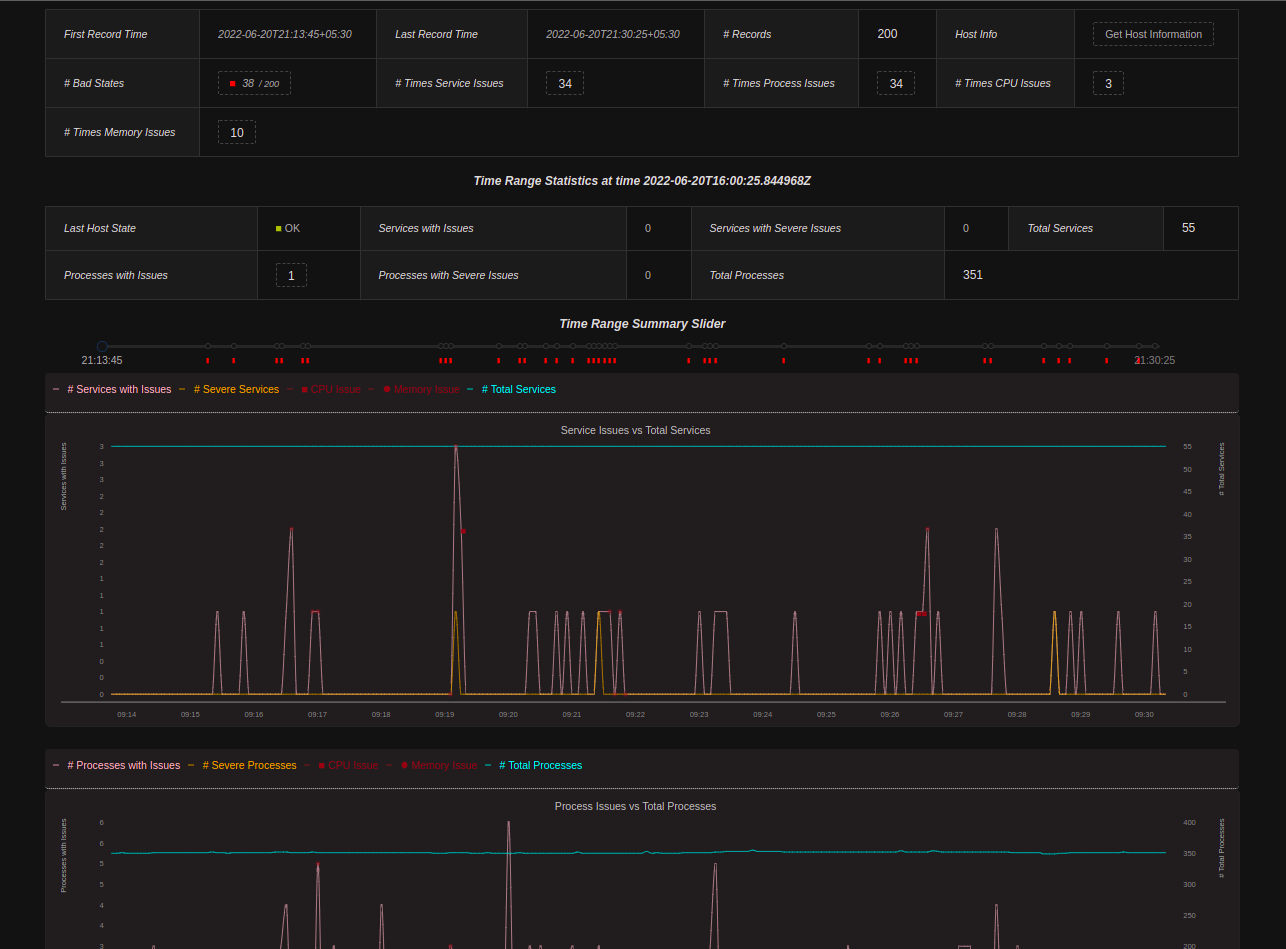Click the Last Record Time value

[x=613, y=34]
